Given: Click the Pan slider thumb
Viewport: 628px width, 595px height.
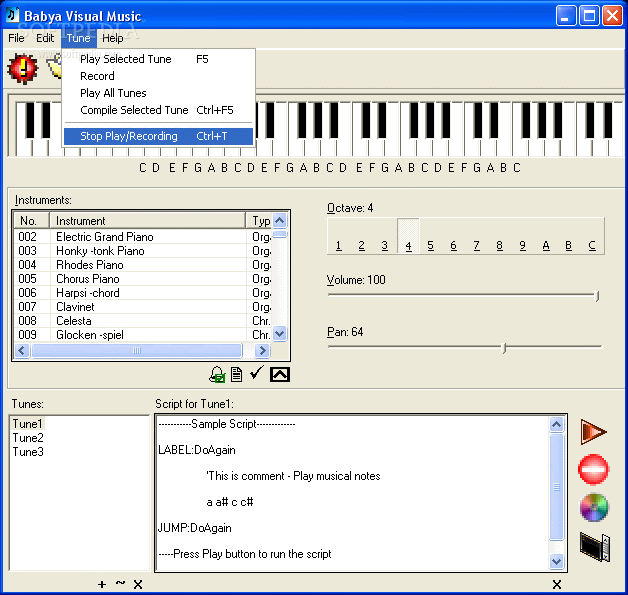Looking at the screenshot, I should tap(505, 348).
